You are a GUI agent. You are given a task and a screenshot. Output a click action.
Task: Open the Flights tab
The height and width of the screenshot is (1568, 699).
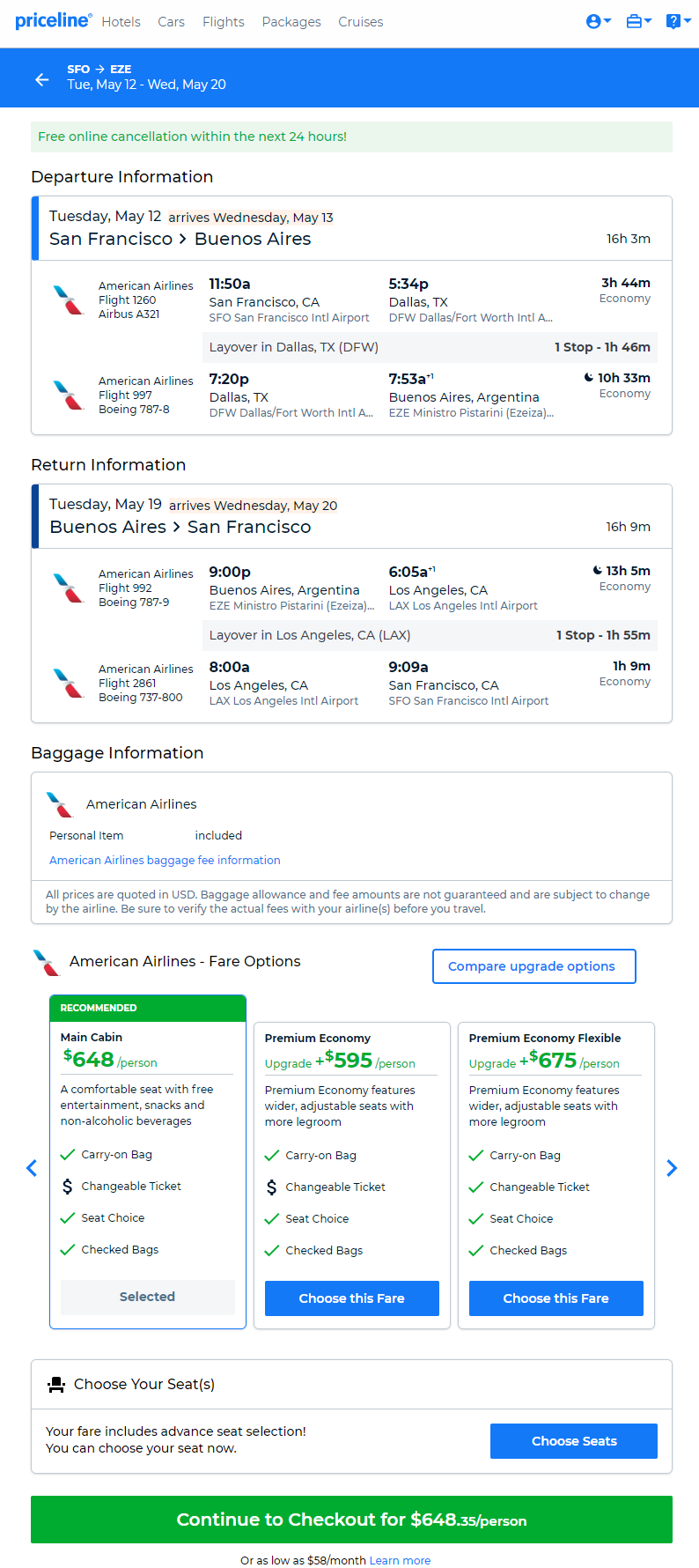coord(224,22)
